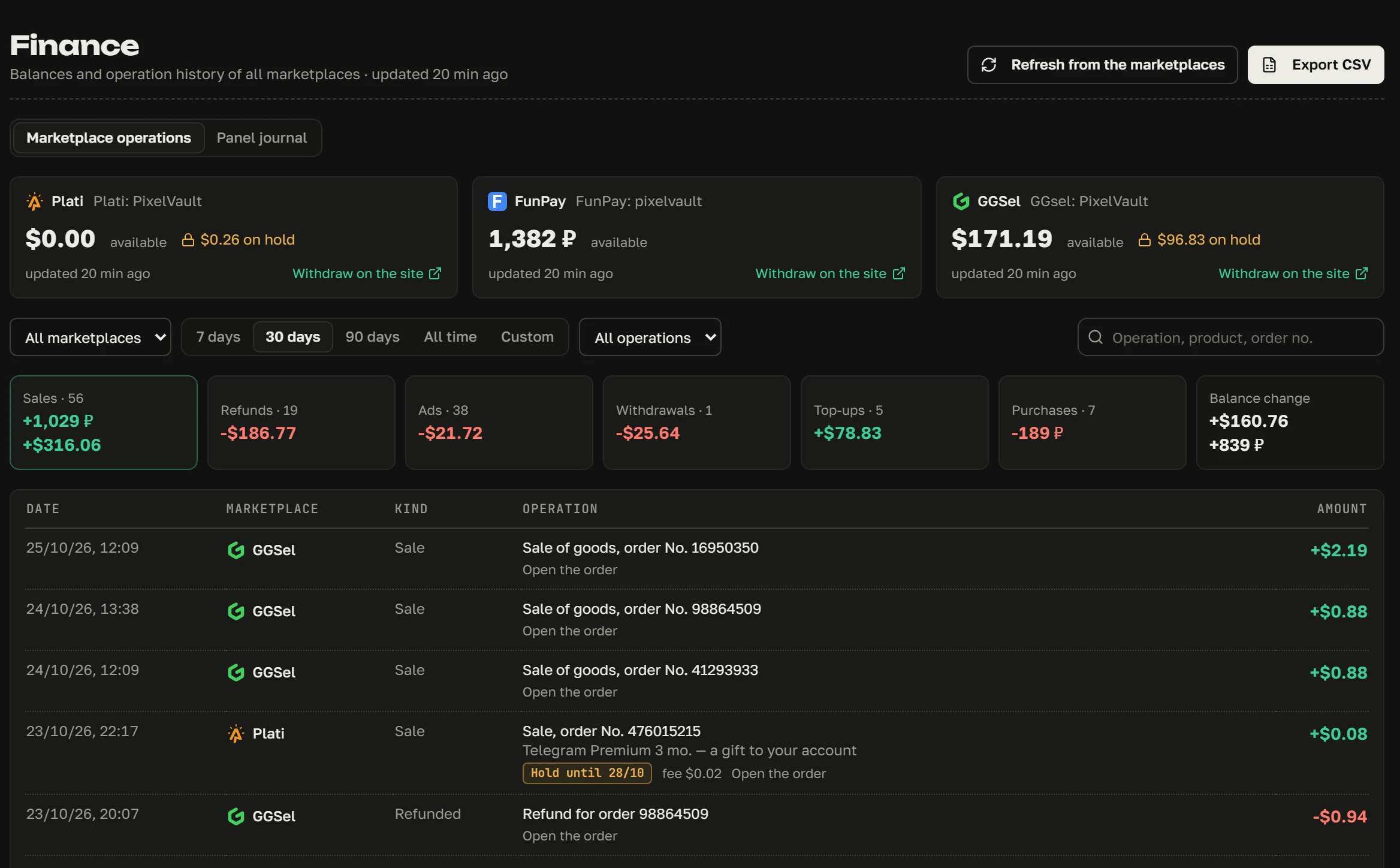Filter by Sales · 56 card

104,423
